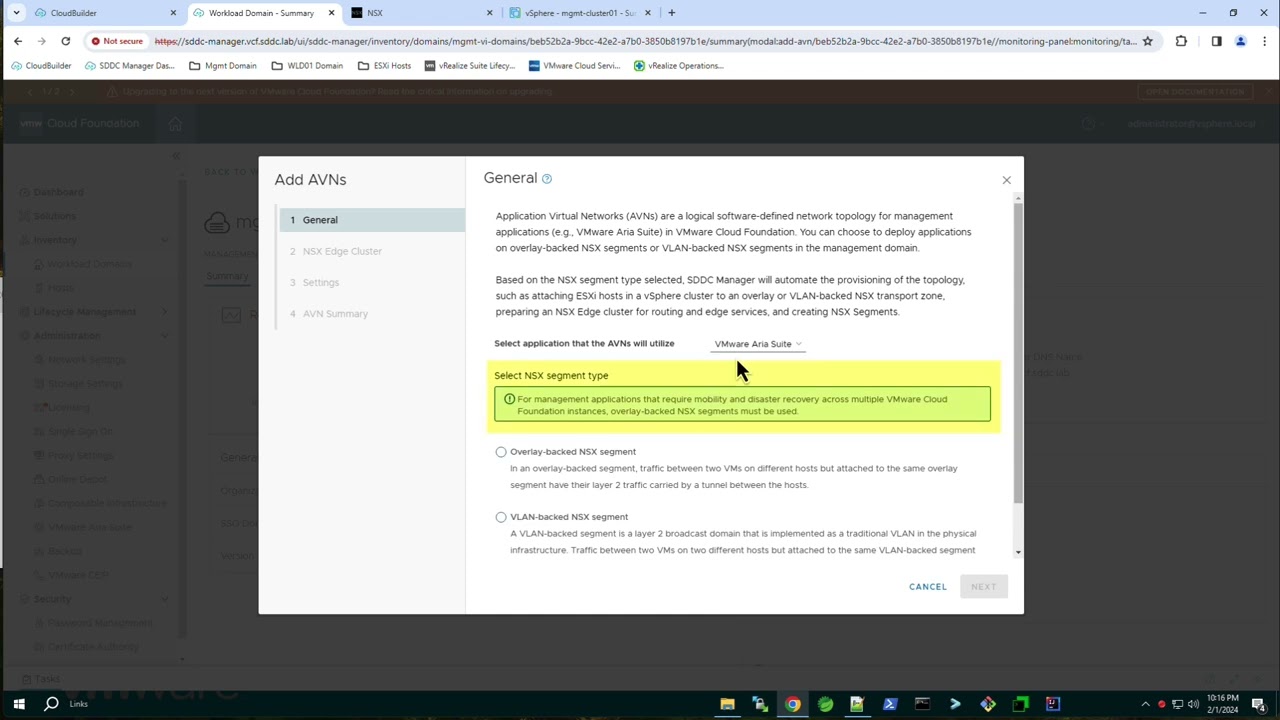Image resolution: width=1280 pixels, height=720 pixels.
Task: Open the Mgmt Domain bookmark folder
Action: pos(223,66)
